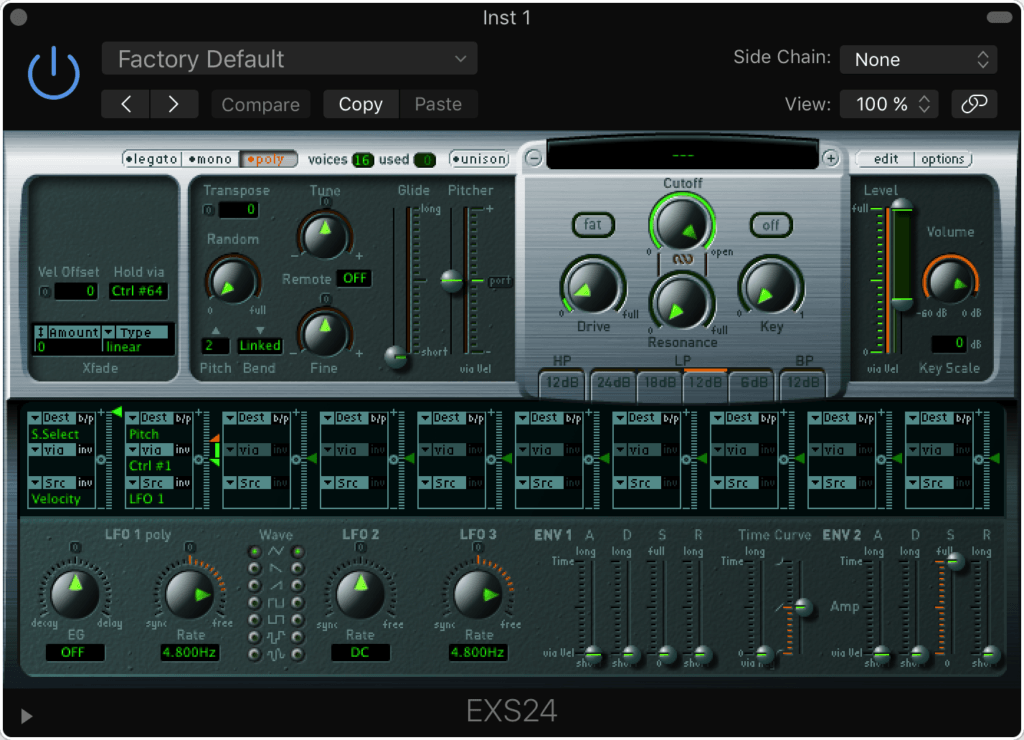Toggle b/p on the S.Select modulation slot
The height and width of the screenshot is (740, 1024).
coord(86,418)
